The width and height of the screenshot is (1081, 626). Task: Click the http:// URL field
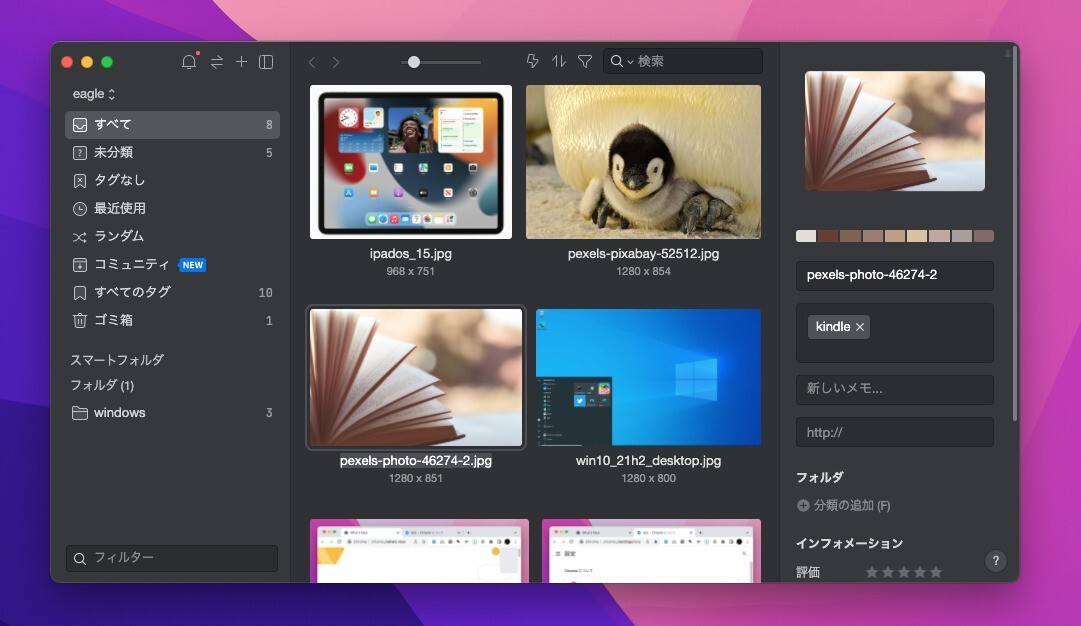pos(895,432)
